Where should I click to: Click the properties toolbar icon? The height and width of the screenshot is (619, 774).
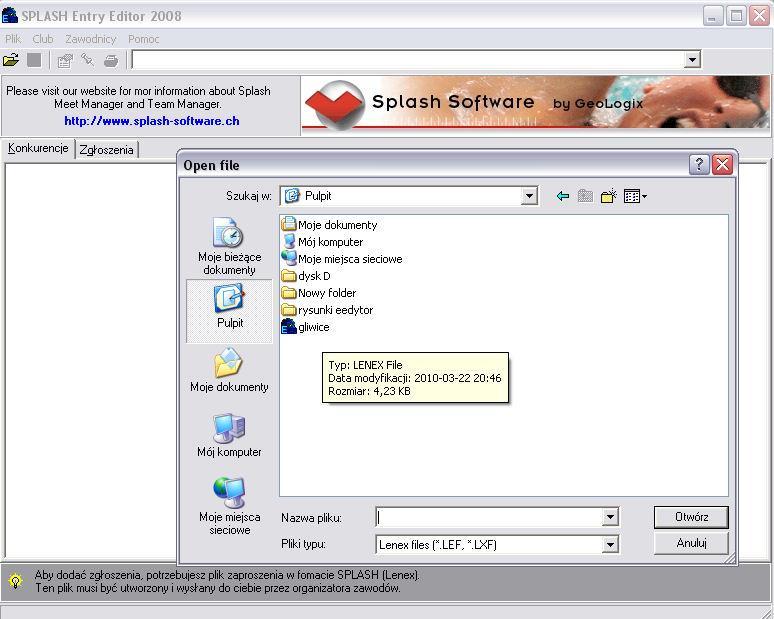[65, 61]
